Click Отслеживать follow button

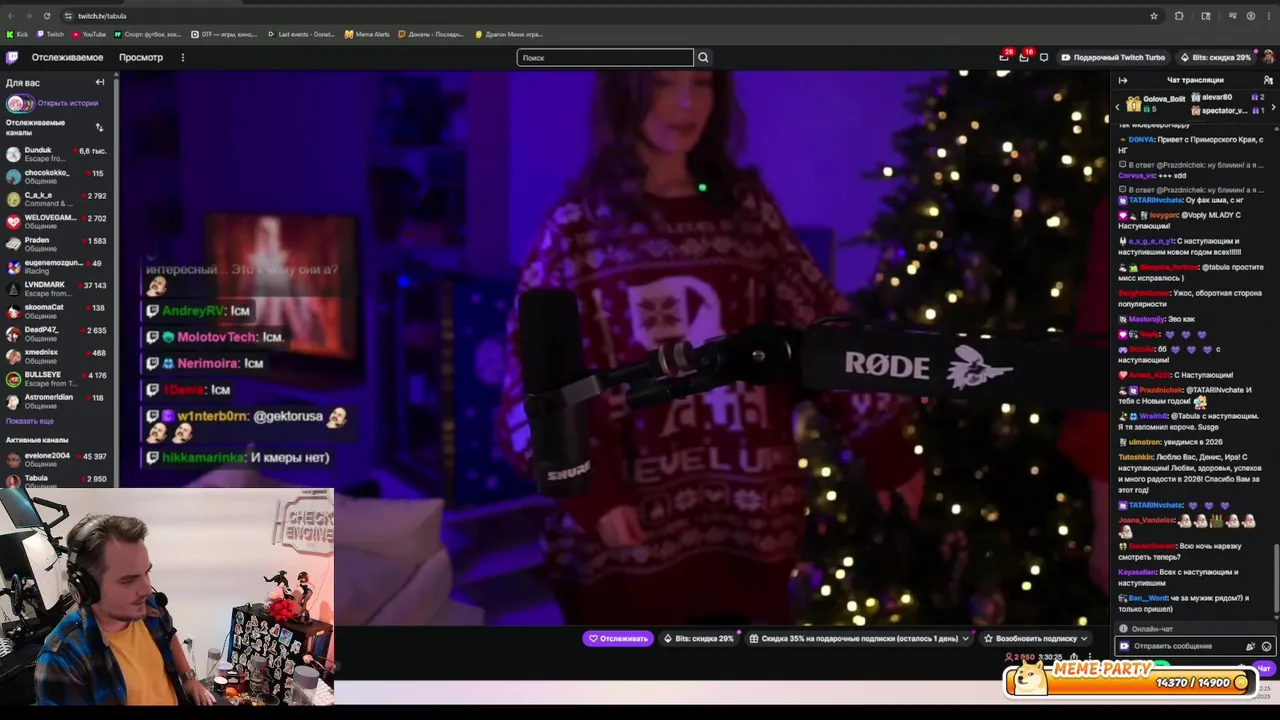[x=618, y=638]
